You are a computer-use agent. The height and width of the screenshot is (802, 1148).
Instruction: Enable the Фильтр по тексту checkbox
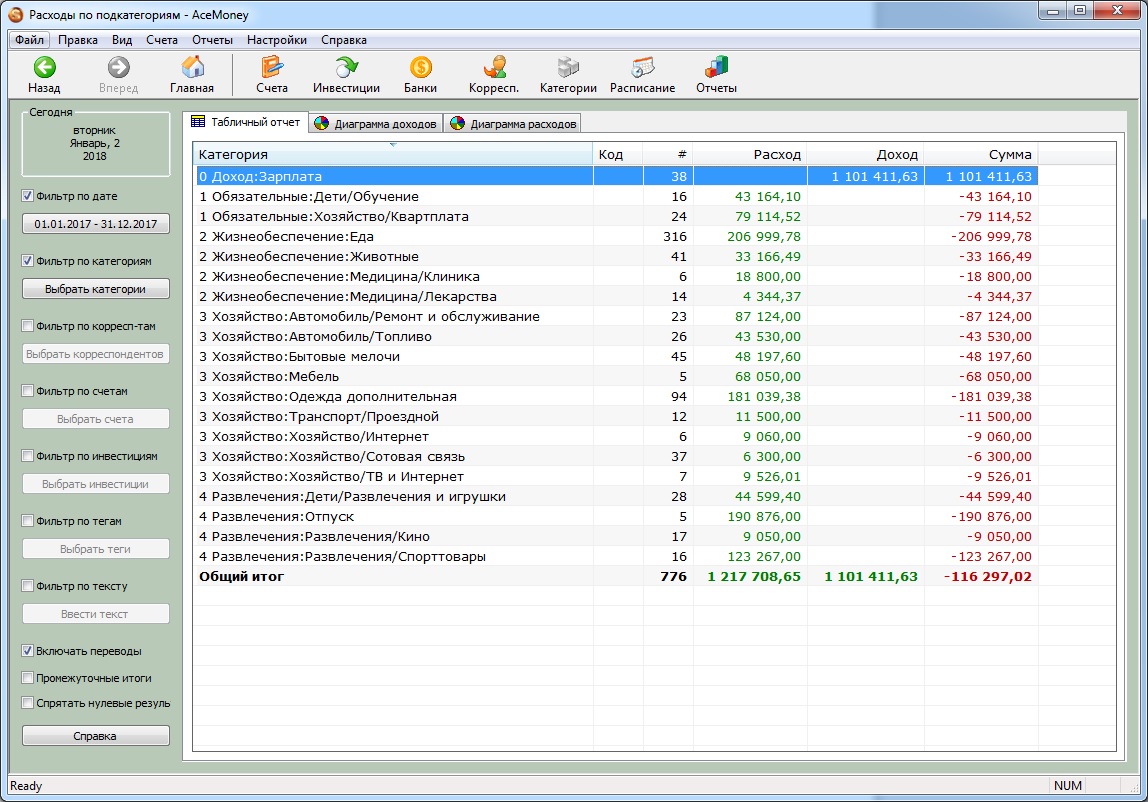coord(28,586)
